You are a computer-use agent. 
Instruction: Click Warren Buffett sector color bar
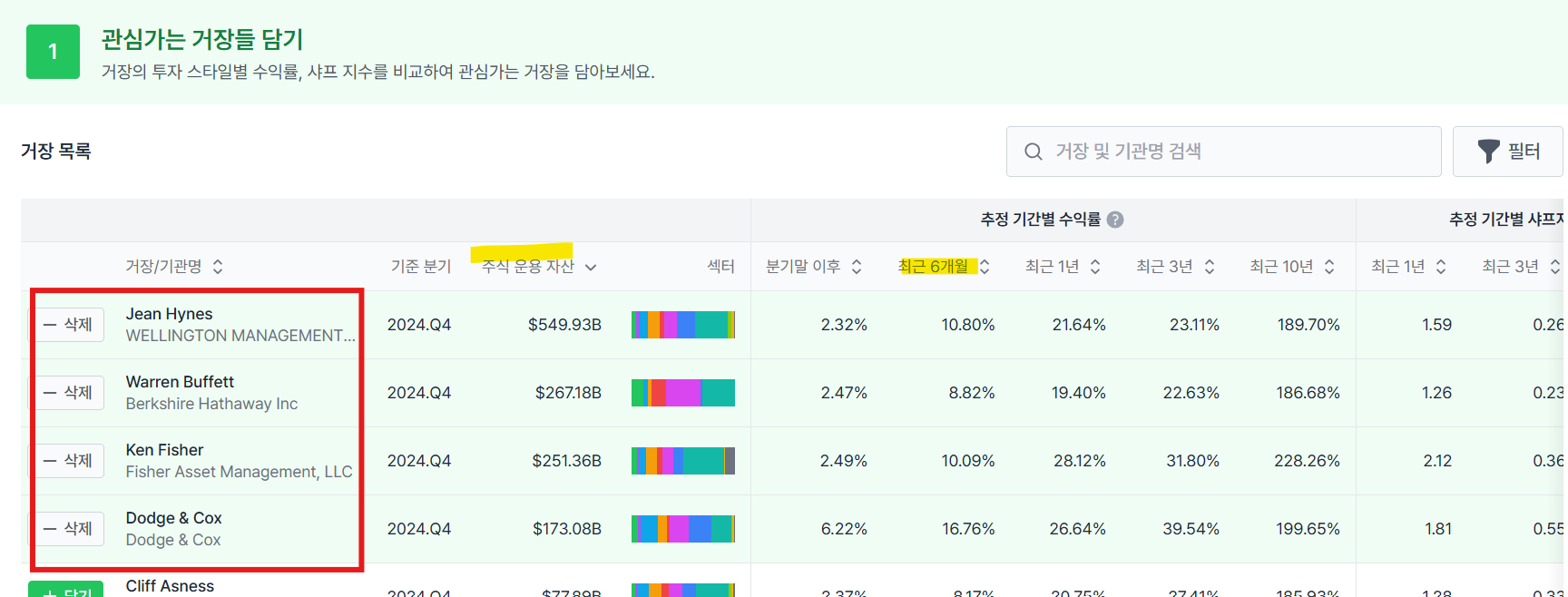pyautogui.click(x=683, y=393)
